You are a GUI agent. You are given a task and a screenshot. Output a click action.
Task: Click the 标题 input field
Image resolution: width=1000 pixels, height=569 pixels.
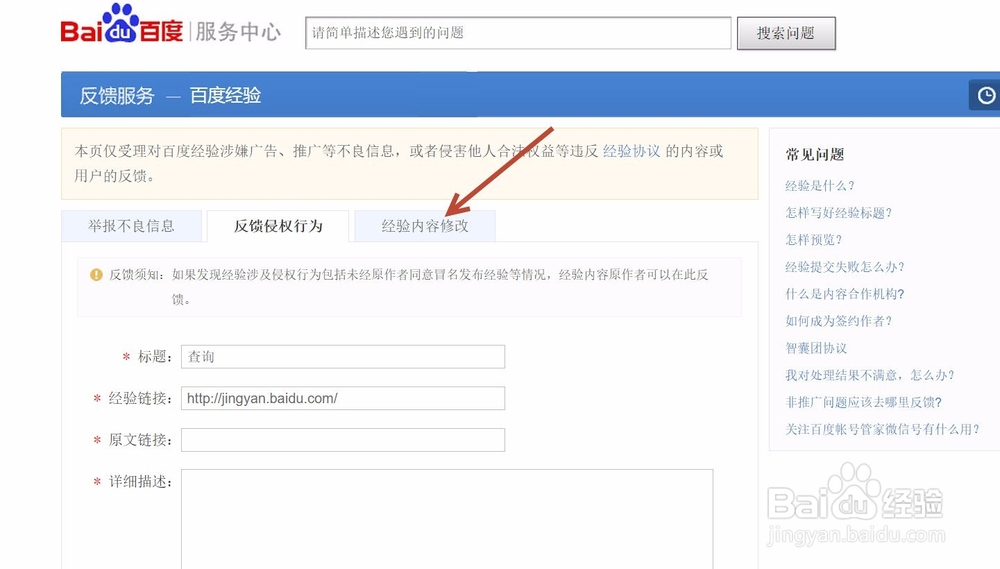[343, 357]
